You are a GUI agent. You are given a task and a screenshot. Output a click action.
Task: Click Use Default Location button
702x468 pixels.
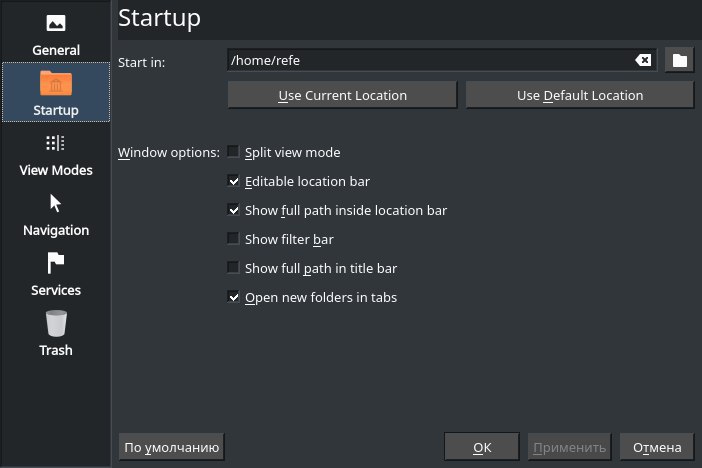[x=580, y=95]
